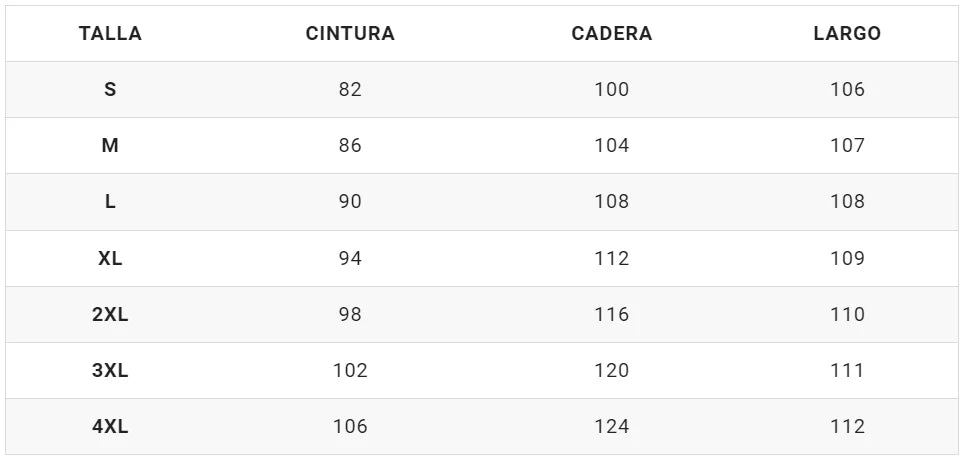Click length value 108 in LARGO column
This screenshot has height=458, width=961.
tap(847, 201)
